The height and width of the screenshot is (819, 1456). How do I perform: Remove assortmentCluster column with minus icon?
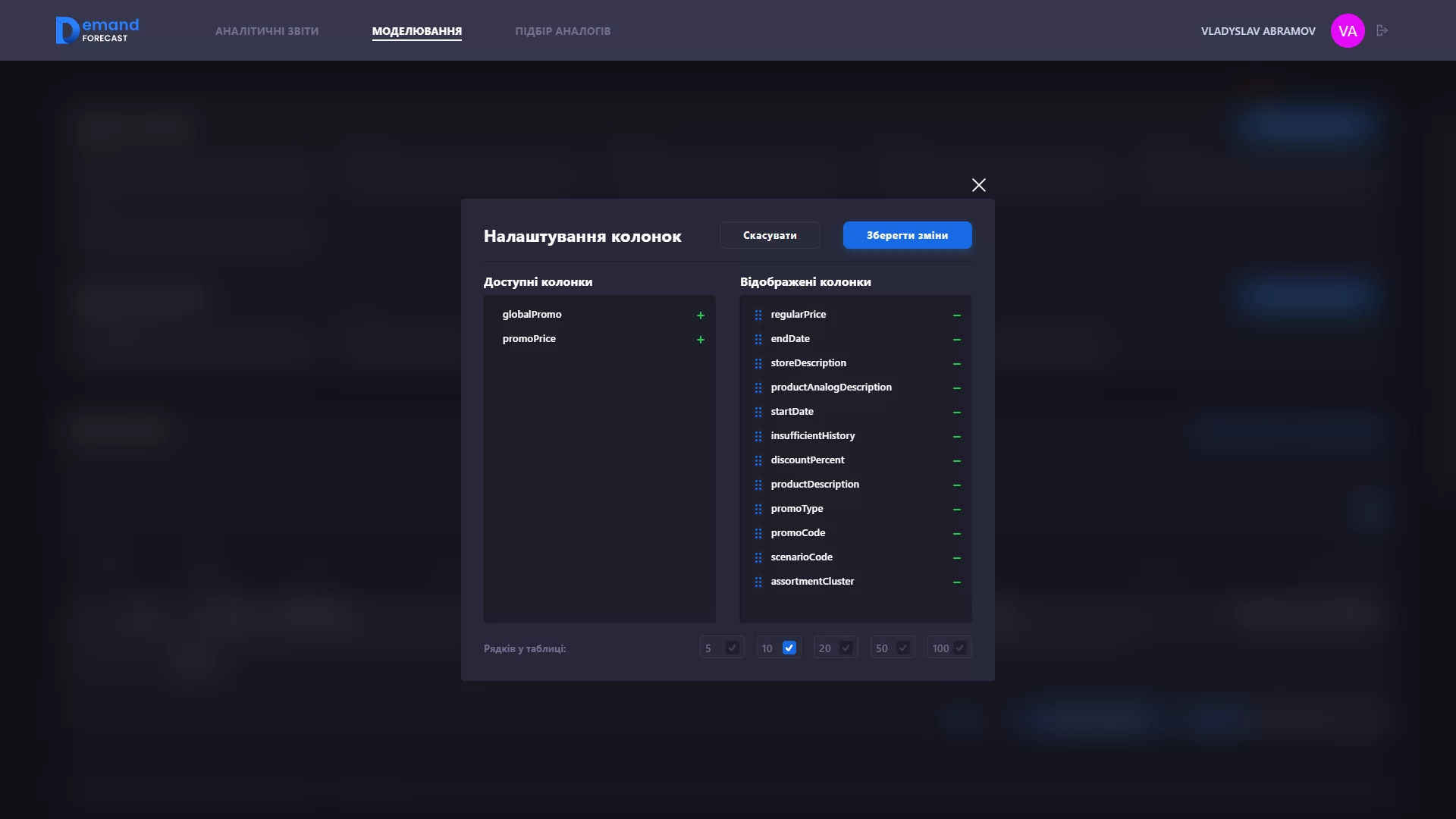[956, 582]
